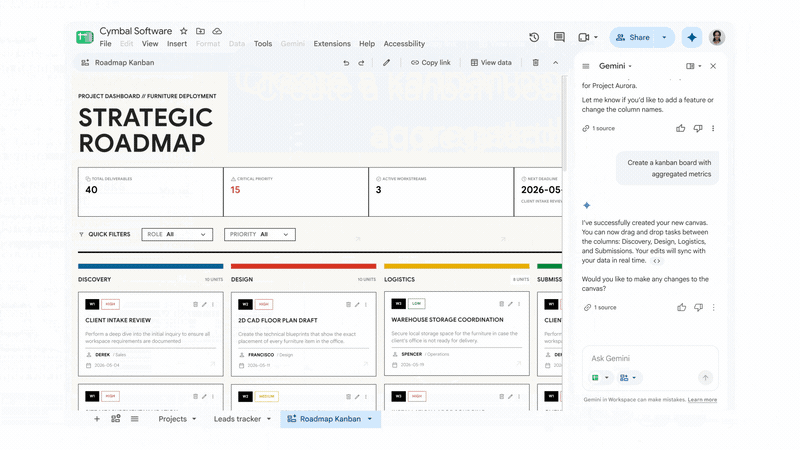
Task: Open the Priority All filter dropdown
Action: click(260, 234)
